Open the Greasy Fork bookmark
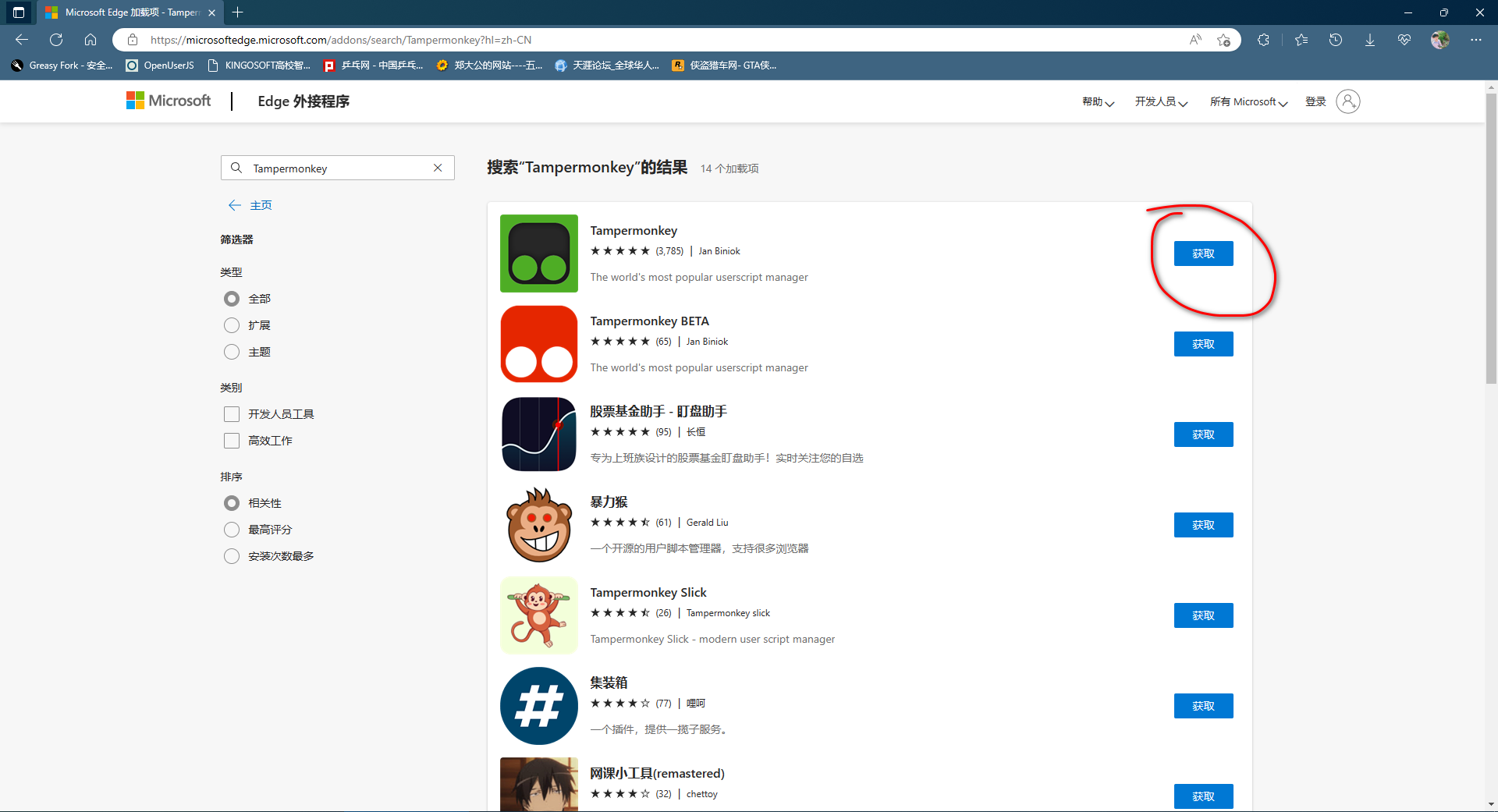This screenshot has width=1498, height=812. click(x=62, y=66)
